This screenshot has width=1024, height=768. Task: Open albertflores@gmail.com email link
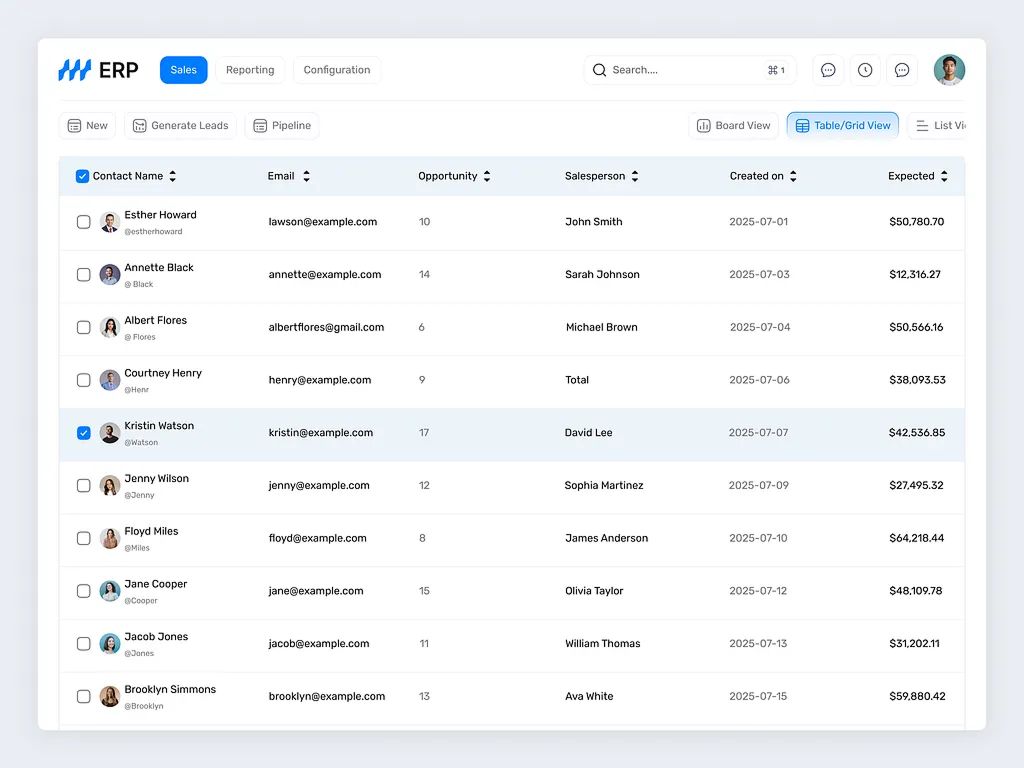pyautogui.click(x=324, y=327)
